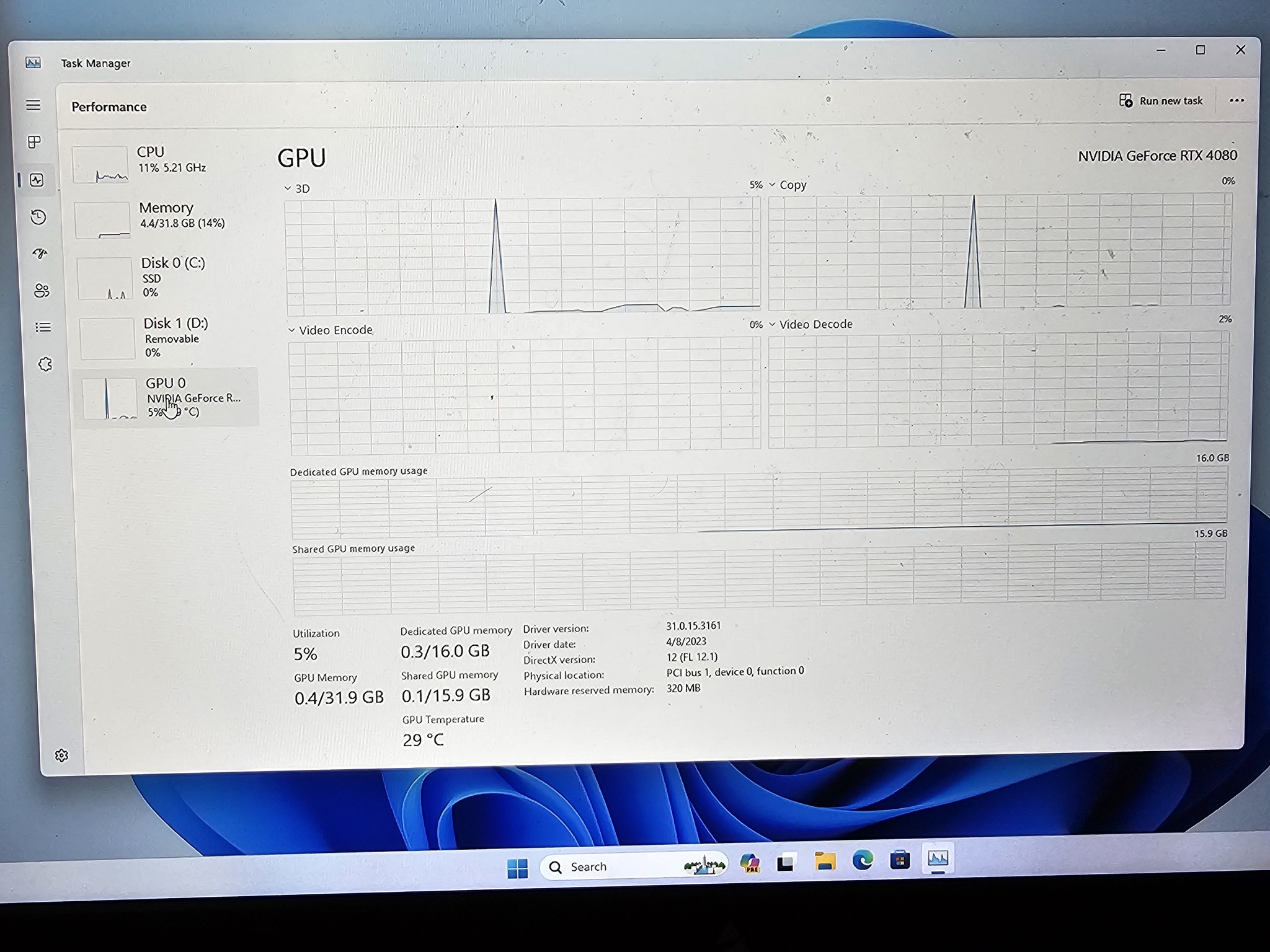This screenshot has height=952, width=1270.
Task: Click the GPU temperature 29 °C value
Action: click(423, 740)
